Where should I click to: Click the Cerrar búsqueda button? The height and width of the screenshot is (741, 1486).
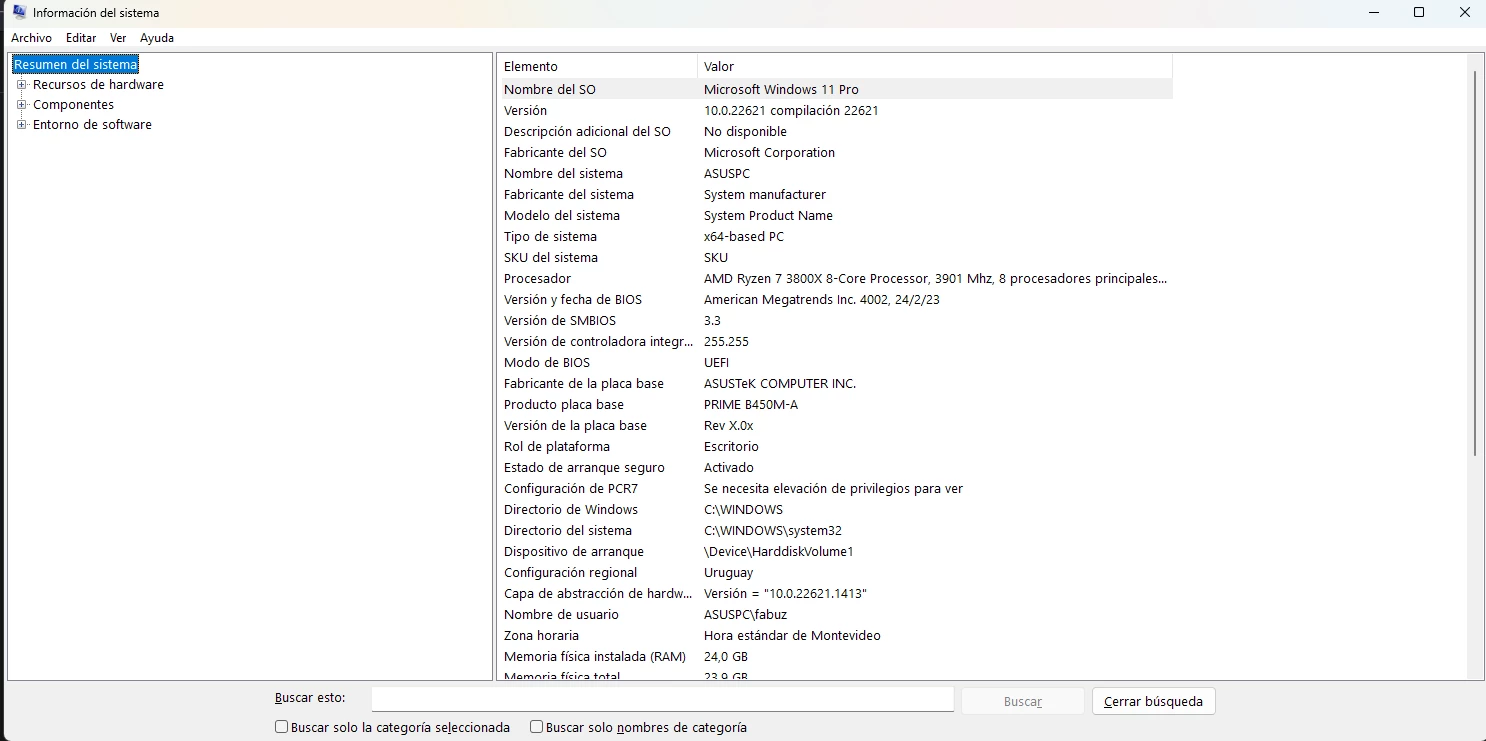click(x=1153, y=701)
